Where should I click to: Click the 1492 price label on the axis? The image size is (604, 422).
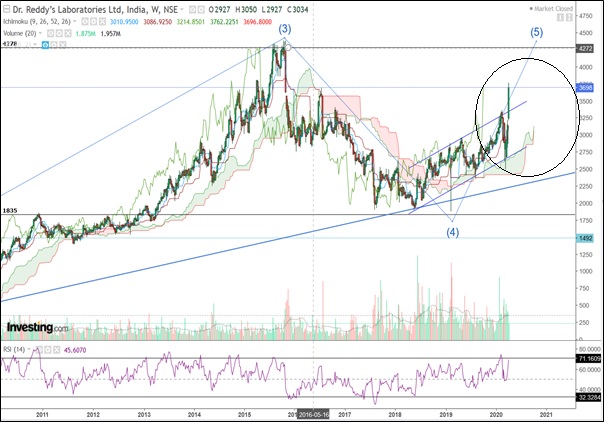(x=585, y=238)
